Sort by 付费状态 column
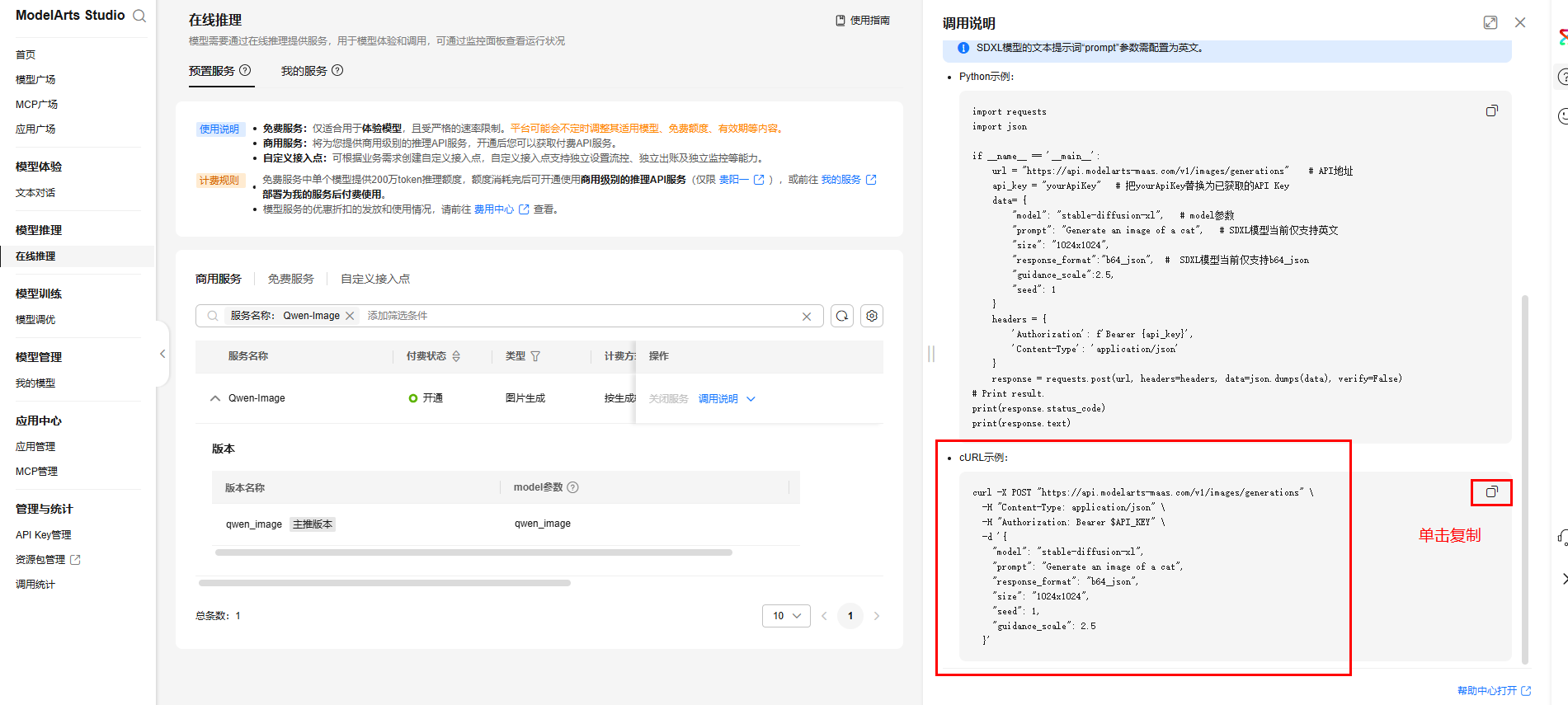This screenshot has height=705, width=1568. 456,356
